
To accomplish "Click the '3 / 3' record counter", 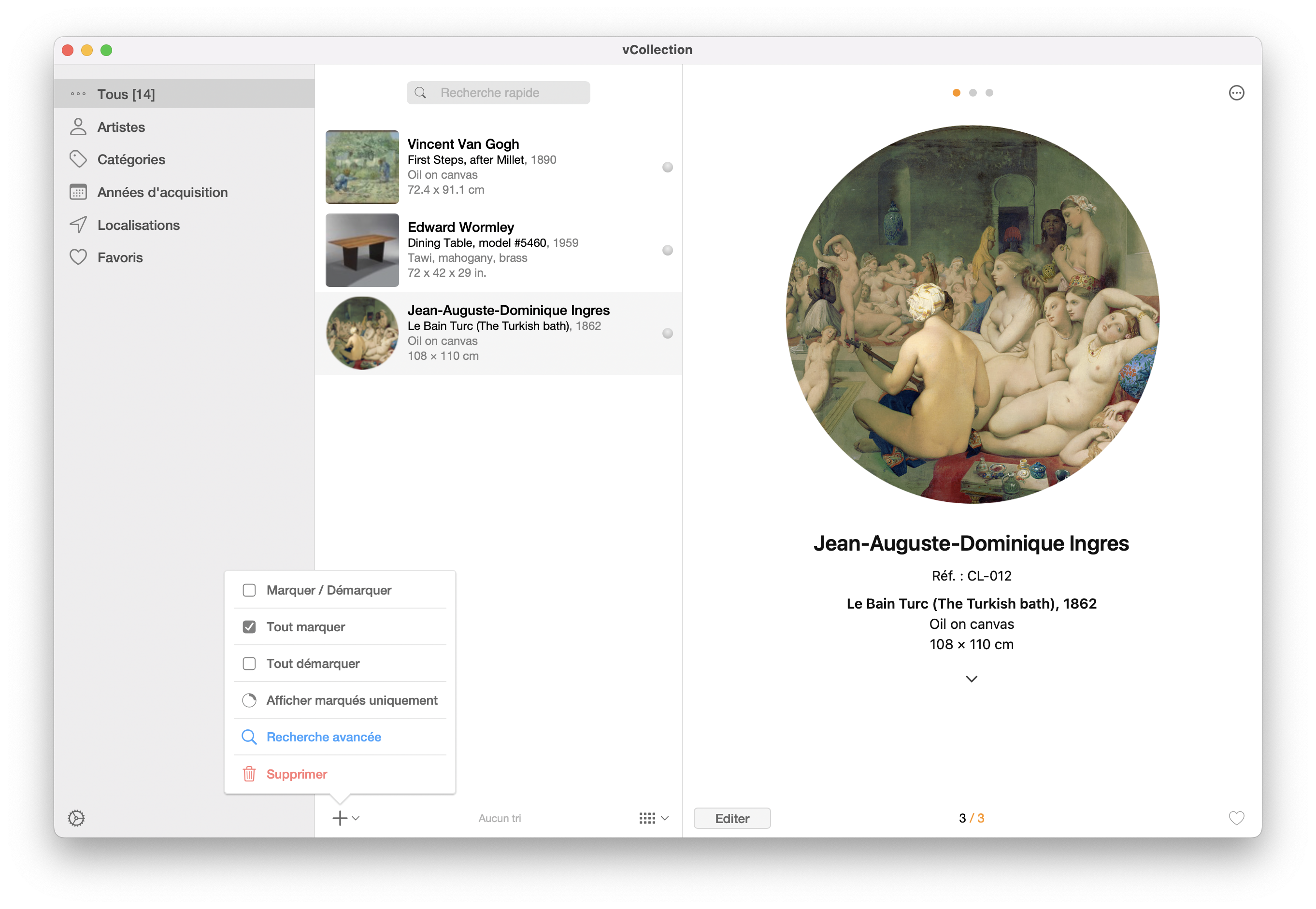I will [972, 818].
